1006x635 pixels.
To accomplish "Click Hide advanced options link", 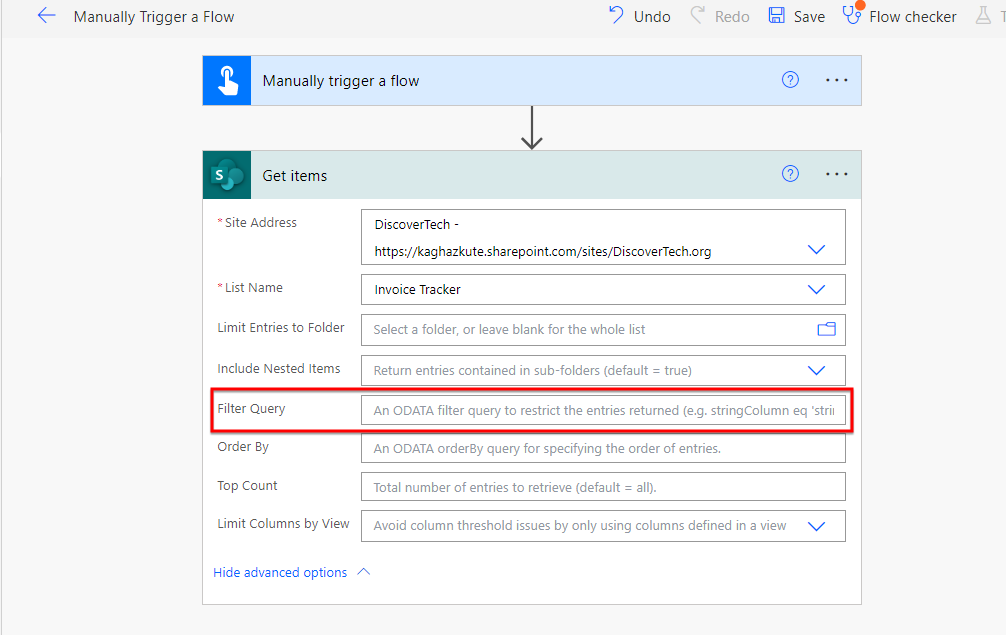I will click(x=280, y=572).
